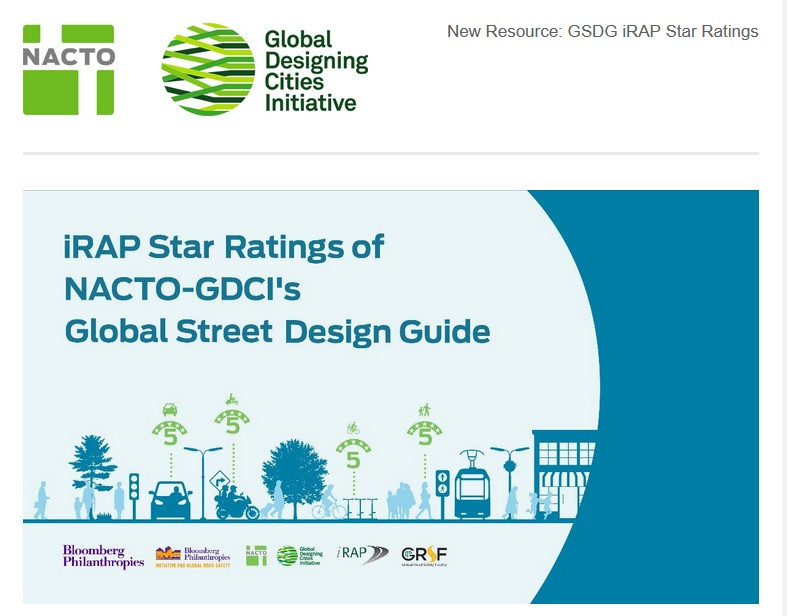Click the green NACTO logo
The height and width of the screenshot is (616, 787).
pyautogui.click(x=69, y=70)
